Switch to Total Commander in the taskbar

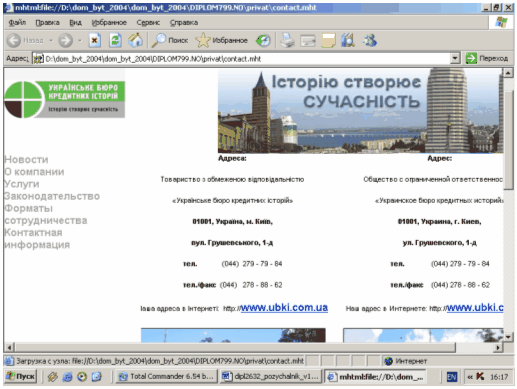pos(166,377)
